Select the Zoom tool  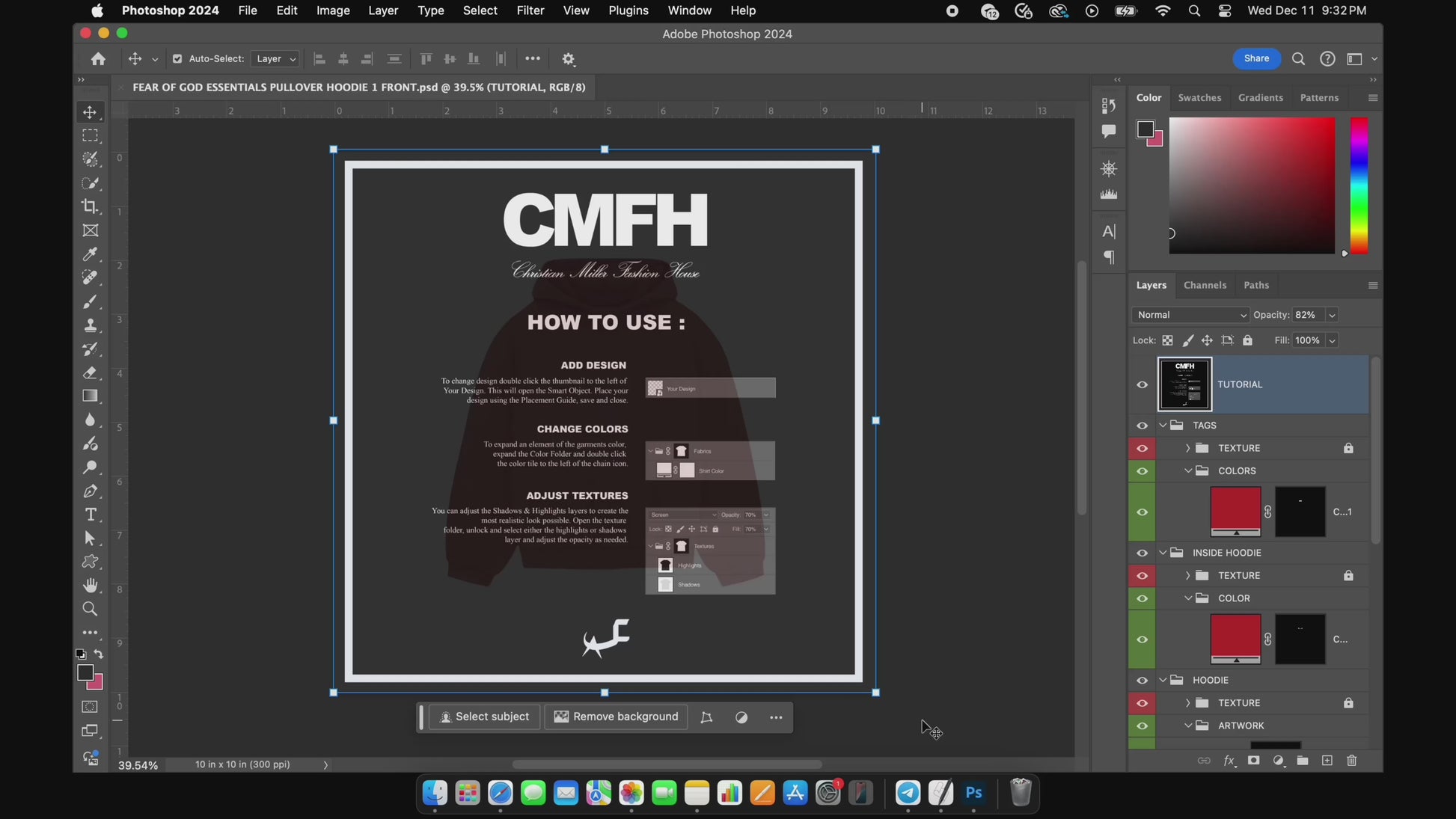click(x=90, y=609)
